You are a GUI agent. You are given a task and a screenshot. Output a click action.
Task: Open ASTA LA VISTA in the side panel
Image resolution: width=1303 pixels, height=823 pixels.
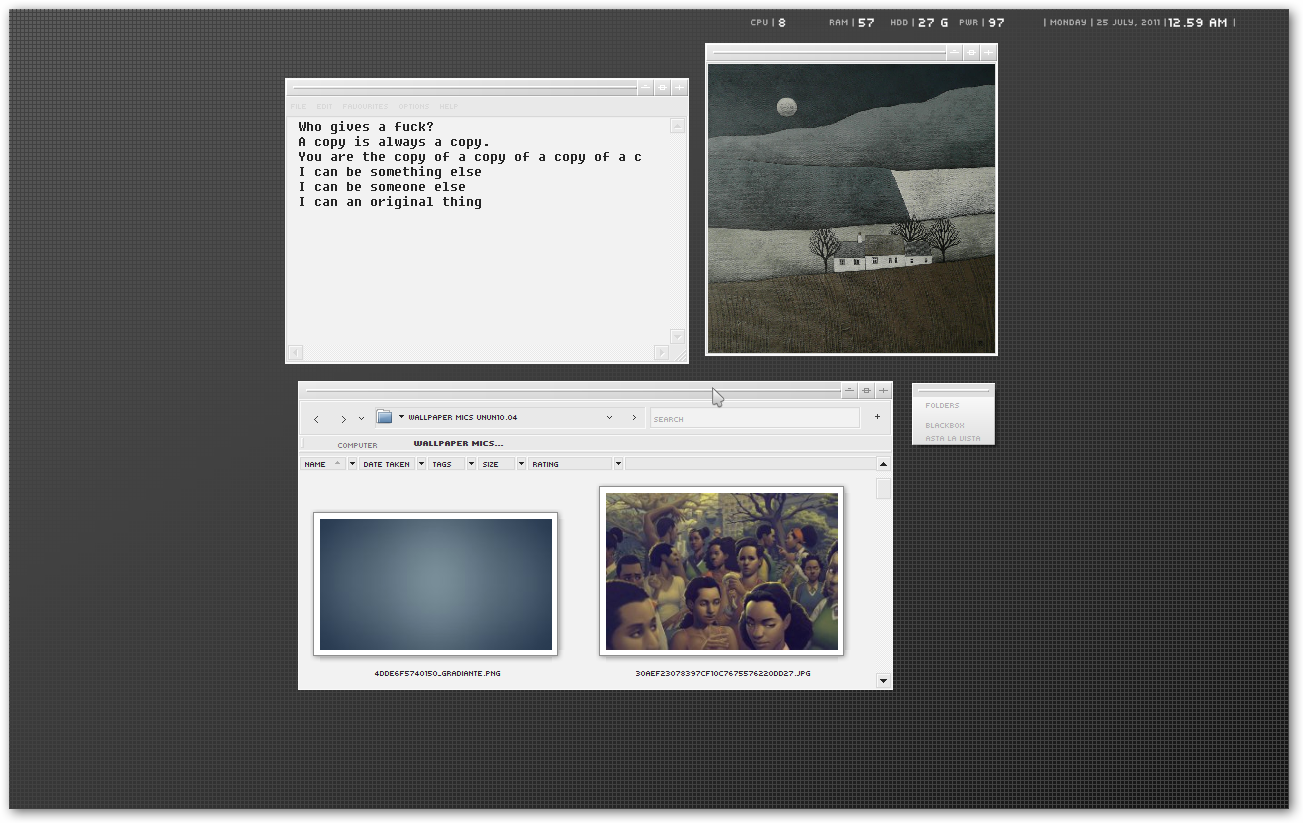953,438
